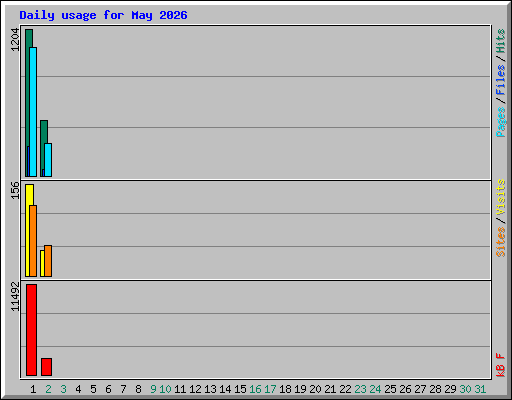This screenshot has height=400, width=512.
Task: Click the day 1 orange sites bar
Action: click(x=33, y=241)
